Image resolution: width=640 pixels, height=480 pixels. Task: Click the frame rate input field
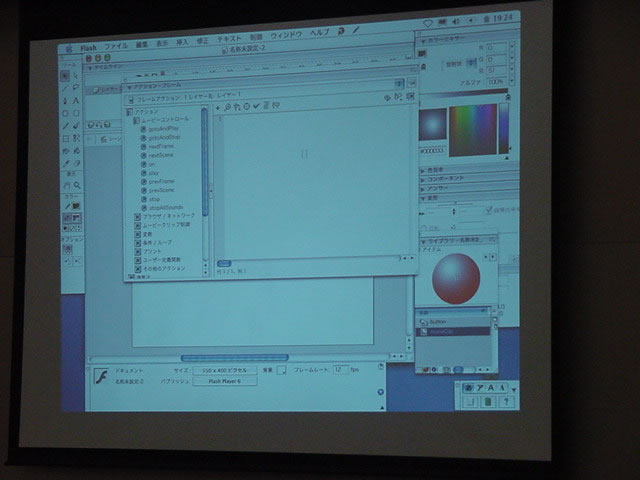click(339, 369)
